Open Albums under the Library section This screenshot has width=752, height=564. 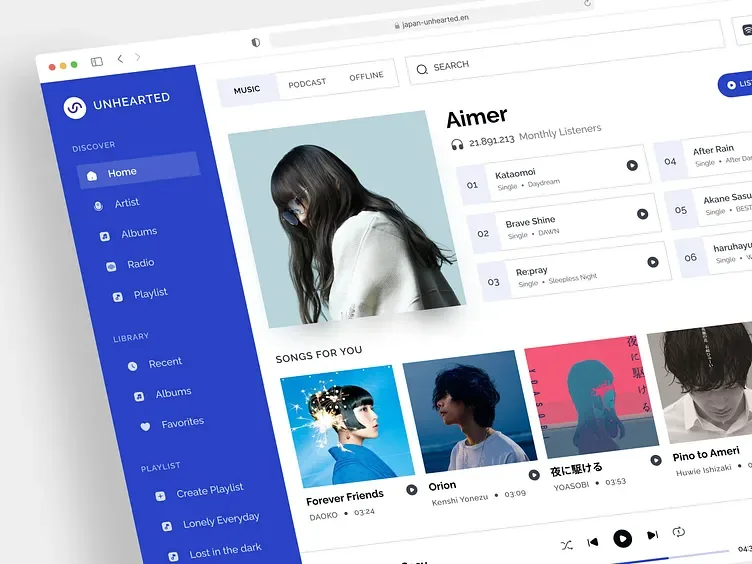(173, 393)
